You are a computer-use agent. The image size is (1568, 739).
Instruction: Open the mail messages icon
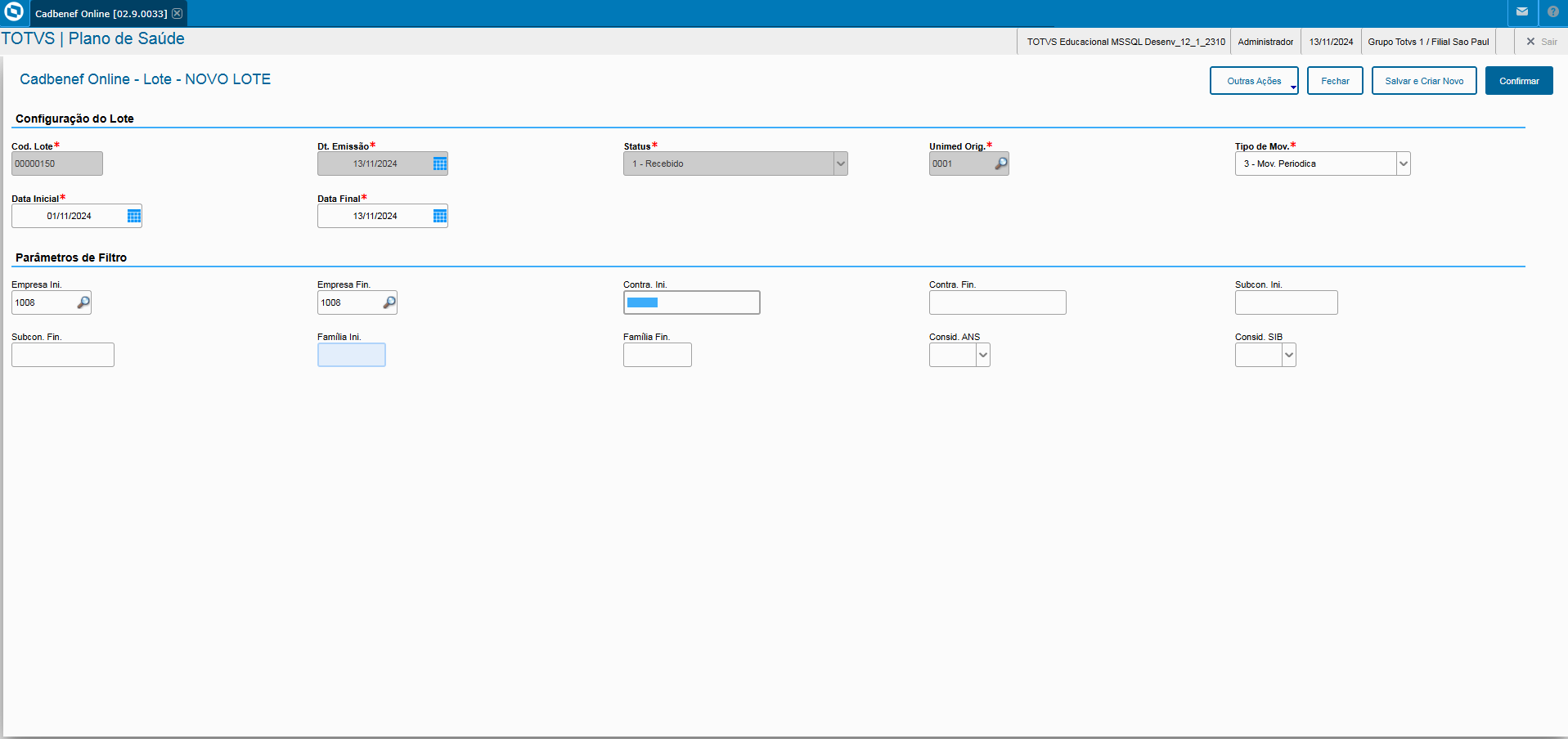[x=1522, y=12]
